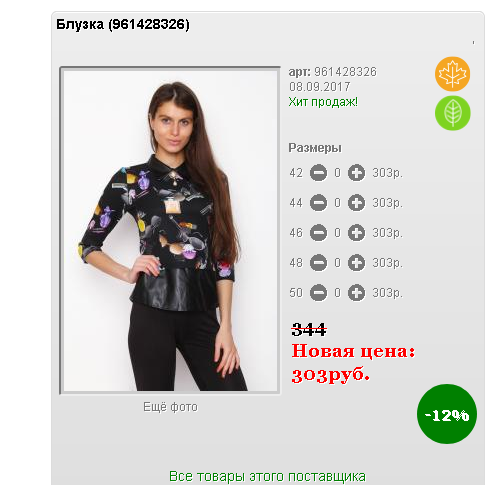Open 'Все товары этого поставщика' link

point(267,476)
